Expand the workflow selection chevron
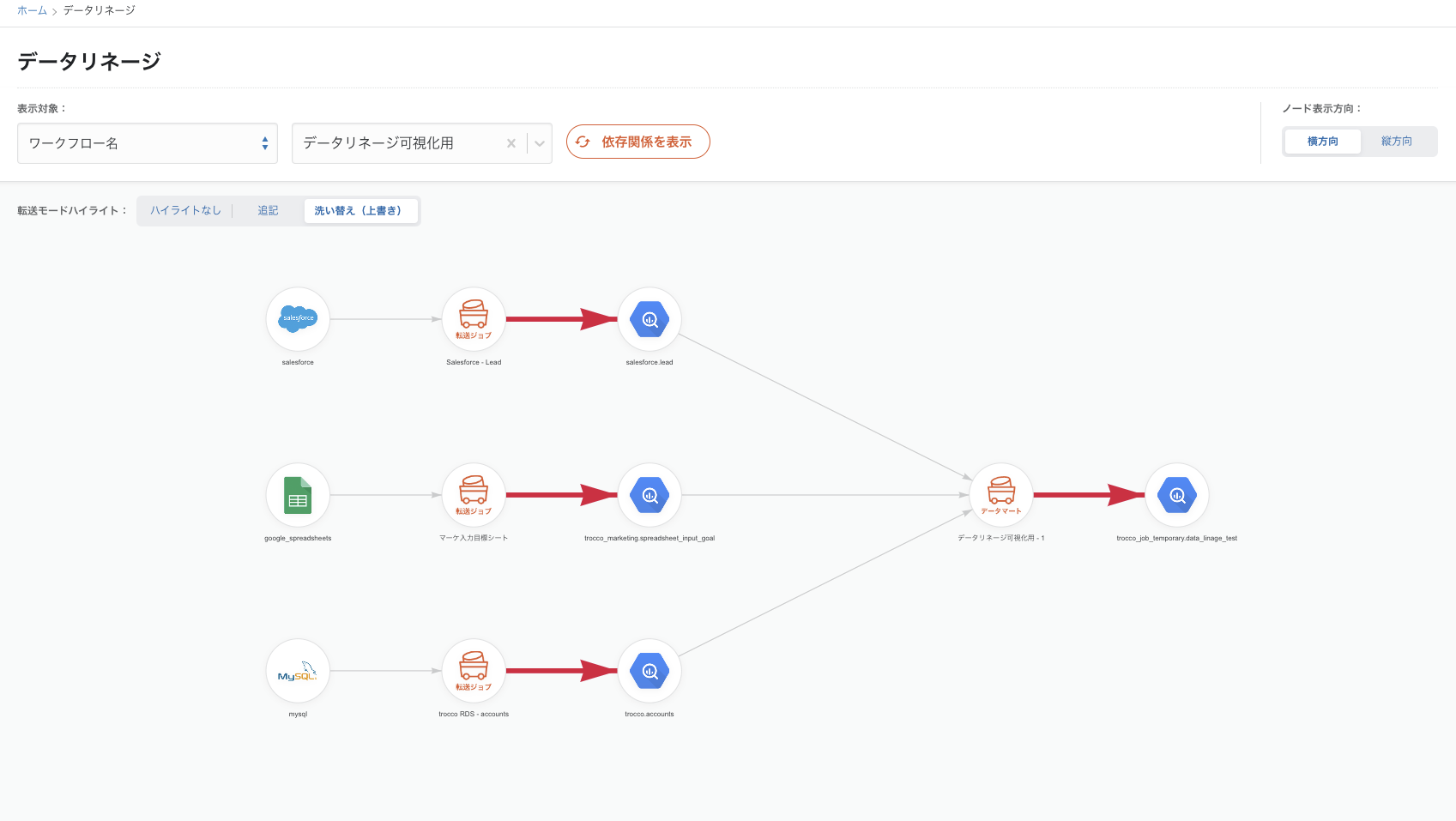Screen dimensions: 1456x821 pos(540,143)
